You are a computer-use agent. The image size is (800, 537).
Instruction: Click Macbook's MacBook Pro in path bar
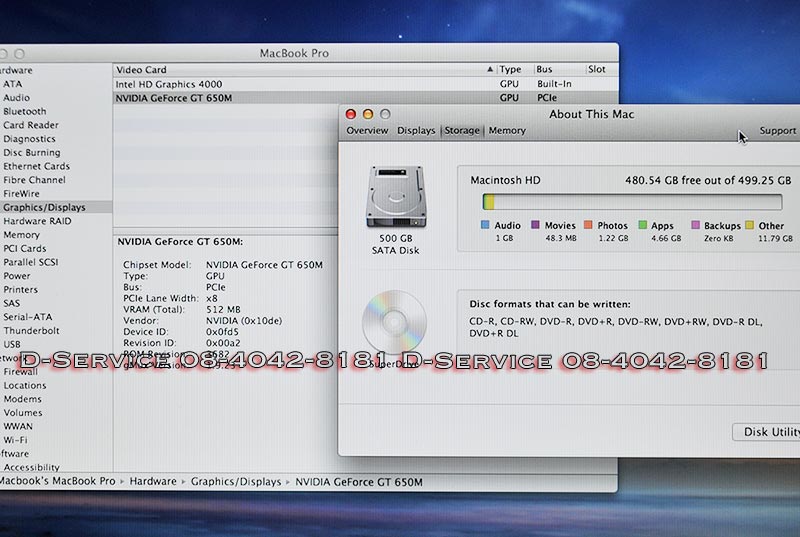(x=57, y=481)
